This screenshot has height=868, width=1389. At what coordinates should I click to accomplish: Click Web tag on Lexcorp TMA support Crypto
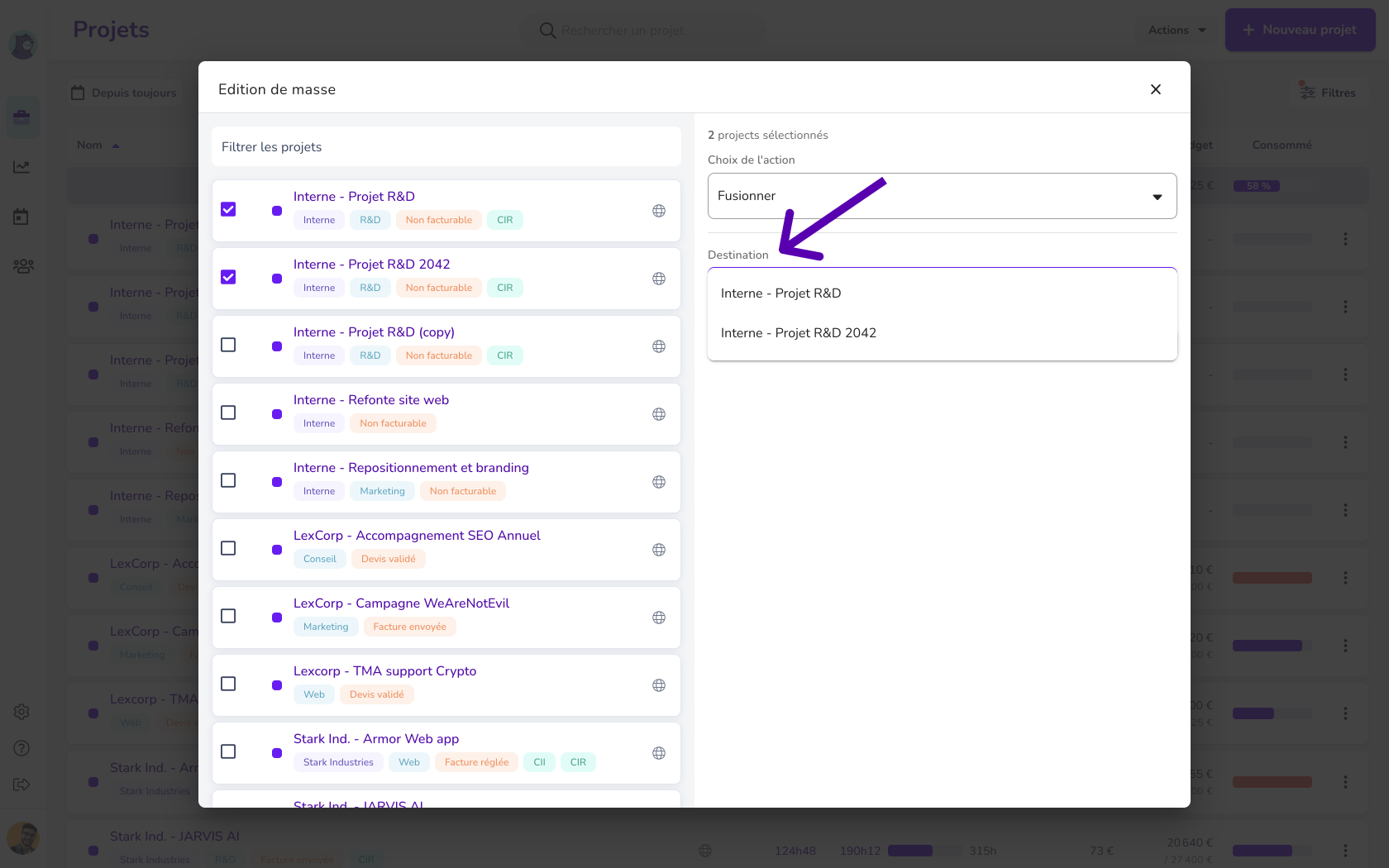pos(314,694)
